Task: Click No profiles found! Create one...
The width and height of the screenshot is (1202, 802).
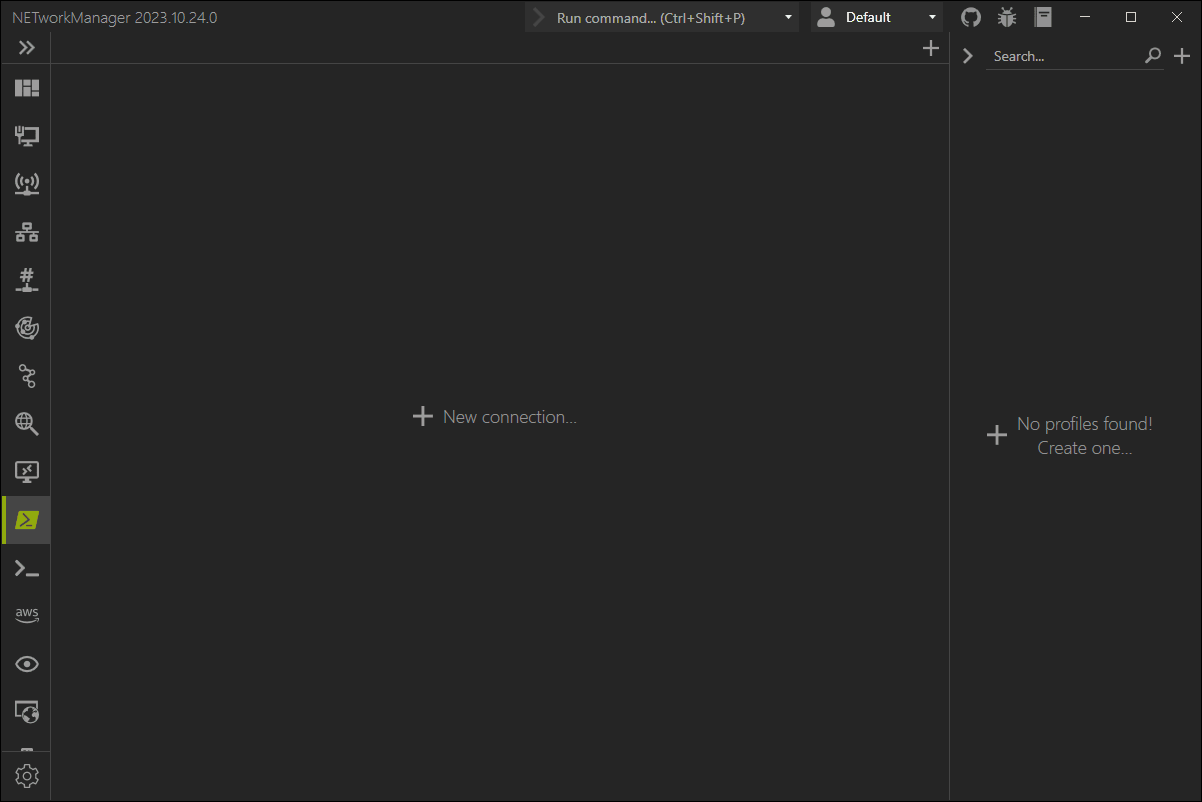Action: click(x=1070, y=436)
